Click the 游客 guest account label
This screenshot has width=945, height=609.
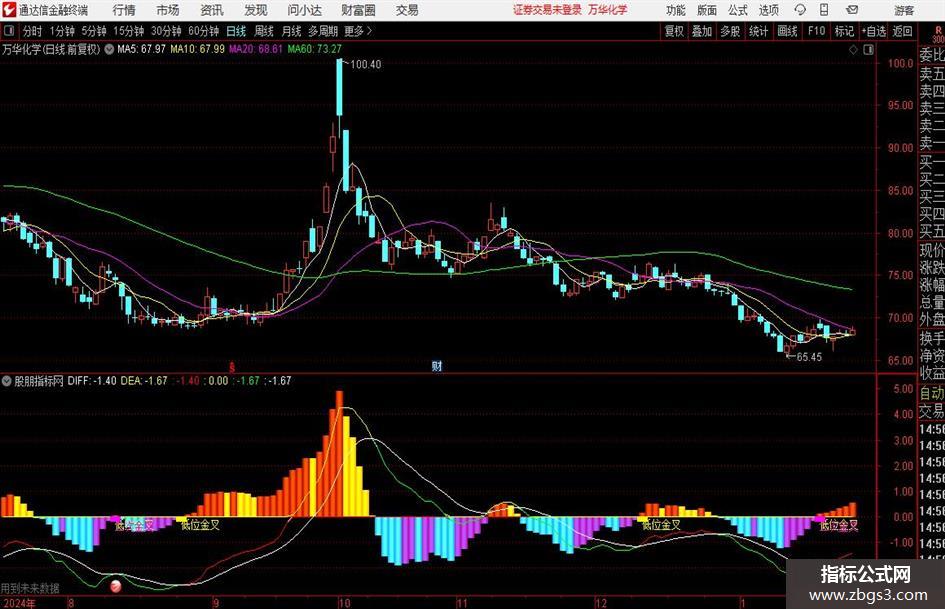[904, 10]
